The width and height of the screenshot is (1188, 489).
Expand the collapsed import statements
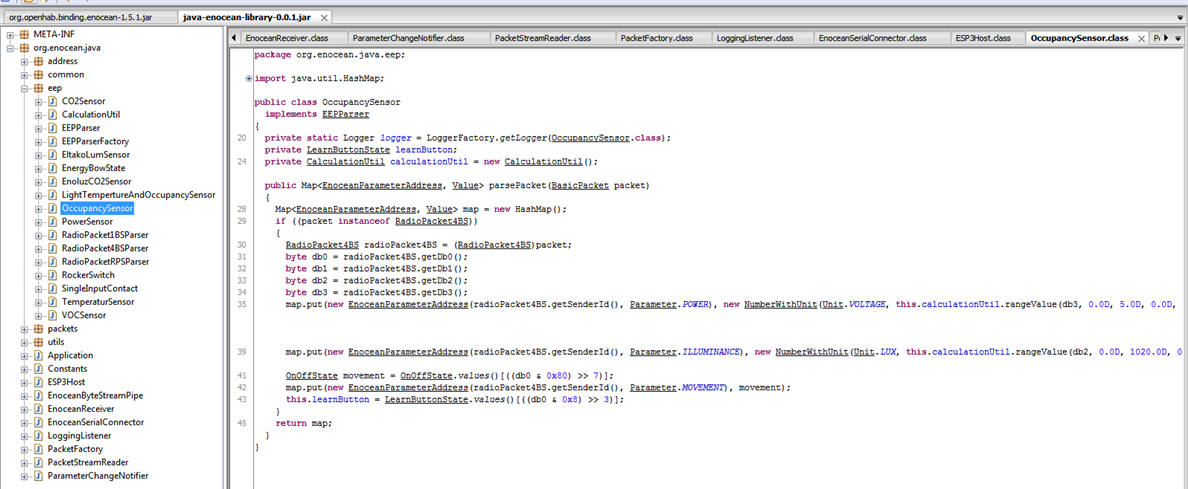click(x=249, y=78)
